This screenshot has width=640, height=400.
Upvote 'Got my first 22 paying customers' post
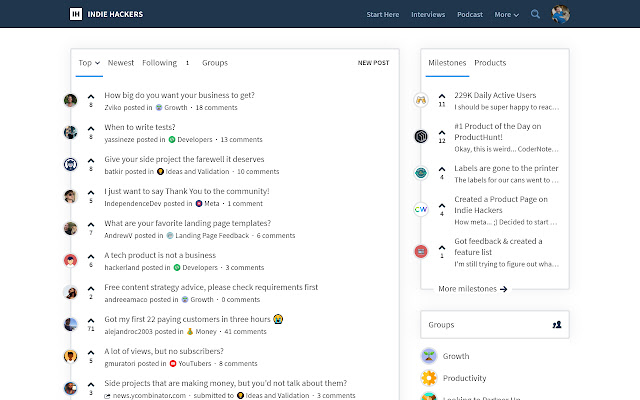click(x=91, y=320)
